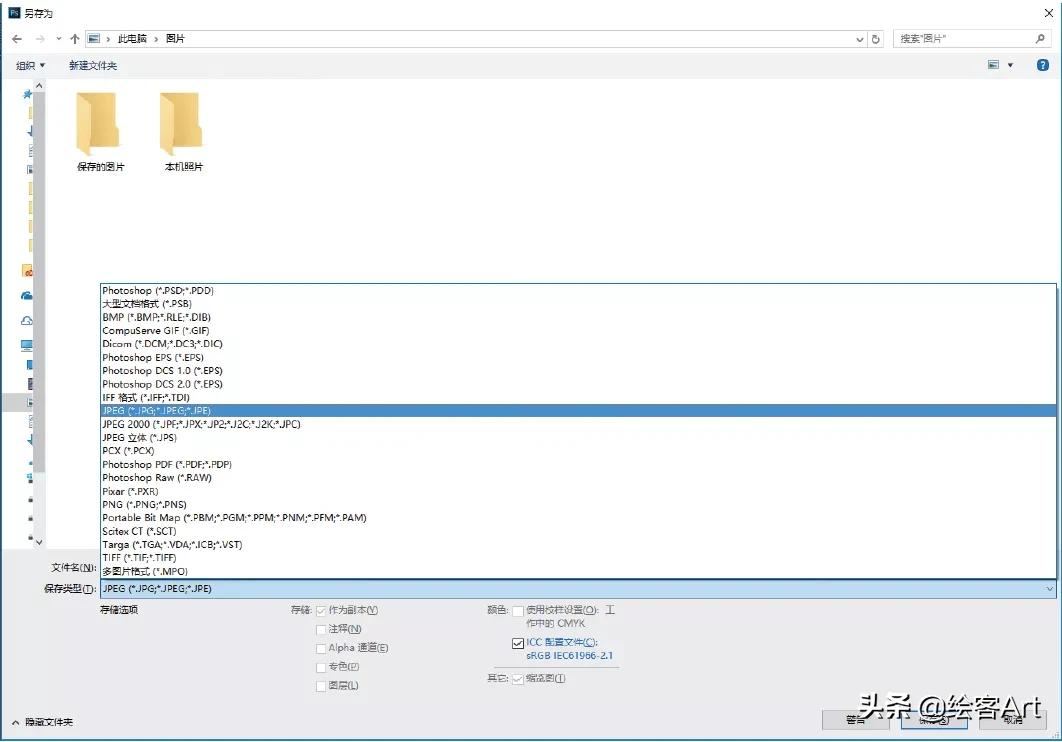
Task: Open the 组织 menu
Action: 30,65
